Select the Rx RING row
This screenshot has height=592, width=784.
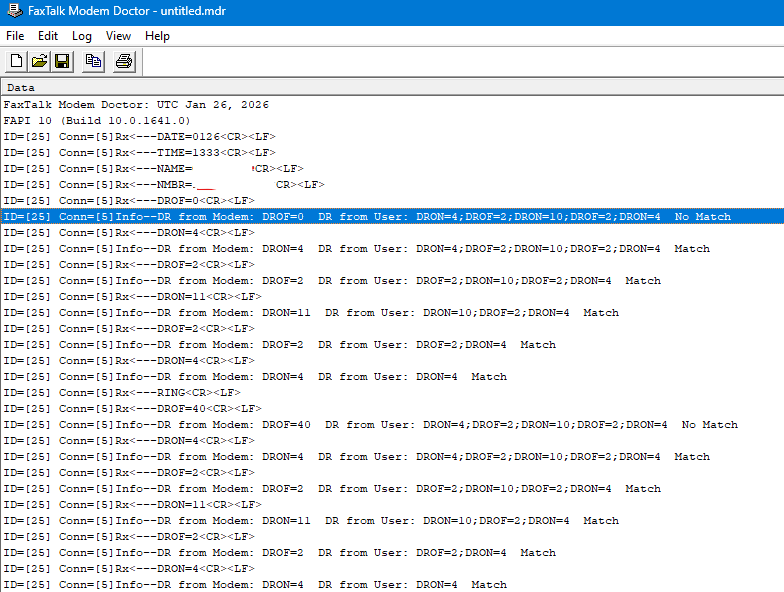392,392
